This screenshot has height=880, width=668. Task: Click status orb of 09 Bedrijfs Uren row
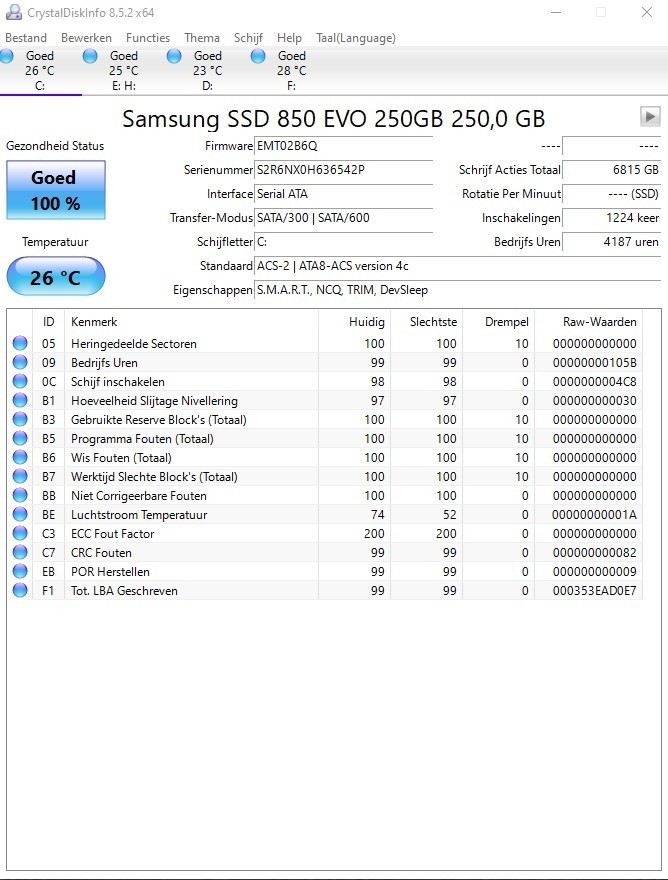pyautogui.click(x=20, y=362)
